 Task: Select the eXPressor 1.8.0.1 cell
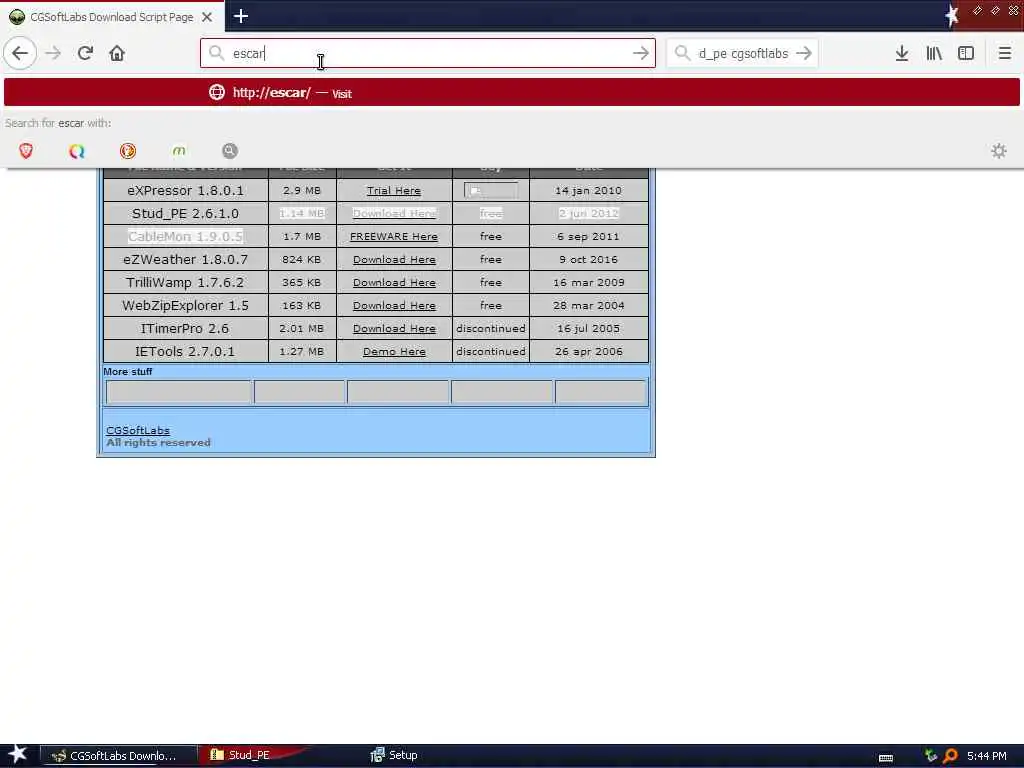[x=185, y=191]
